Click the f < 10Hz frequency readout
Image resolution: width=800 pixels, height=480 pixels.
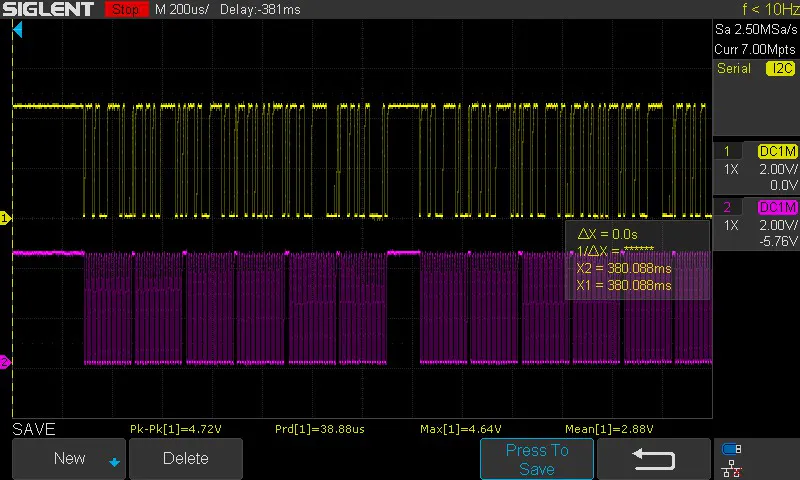(x=770, y=9)
